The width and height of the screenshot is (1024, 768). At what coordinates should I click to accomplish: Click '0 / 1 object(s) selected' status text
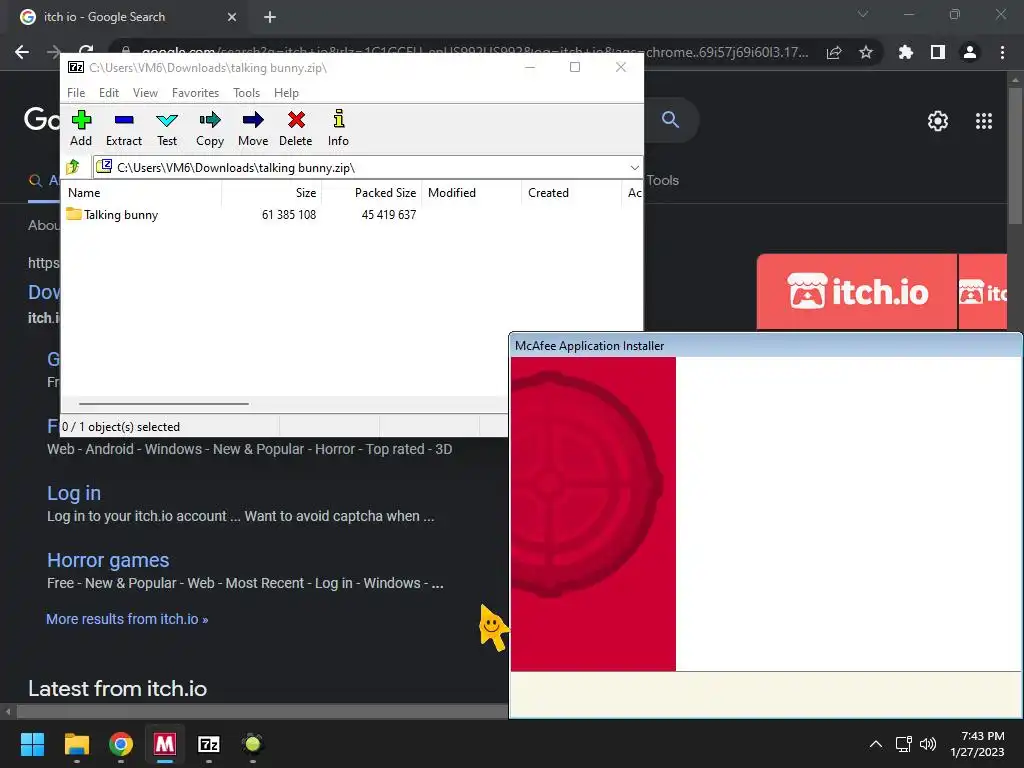pos(121,426)
